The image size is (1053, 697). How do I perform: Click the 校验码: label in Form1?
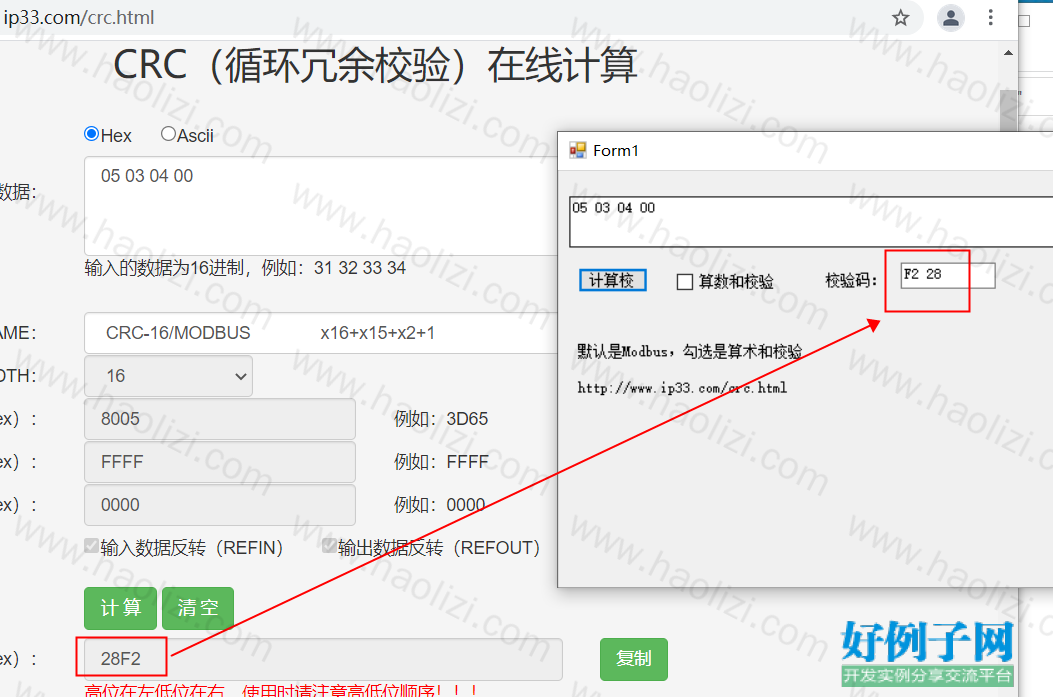851,281
